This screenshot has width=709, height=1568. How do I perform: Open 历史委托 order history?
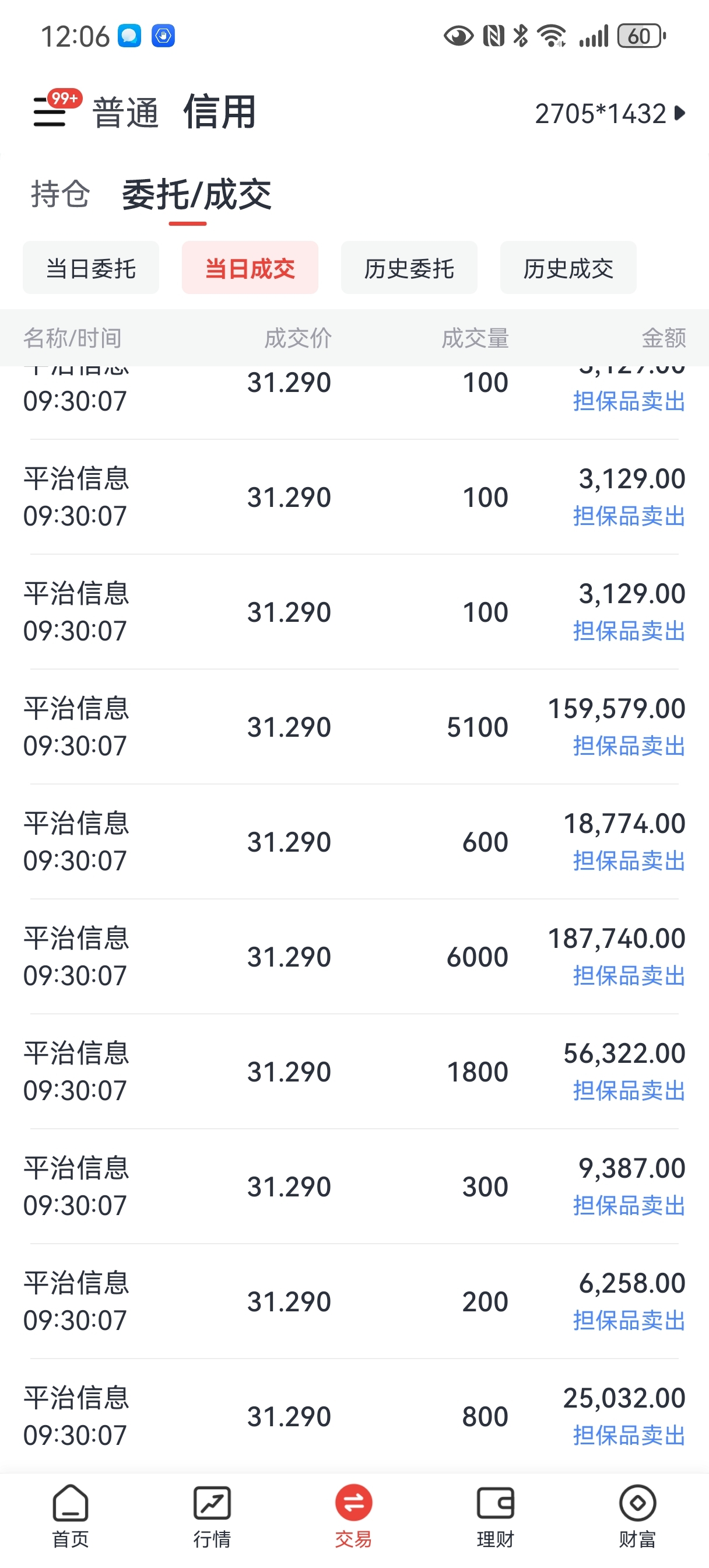click(409, 268)
